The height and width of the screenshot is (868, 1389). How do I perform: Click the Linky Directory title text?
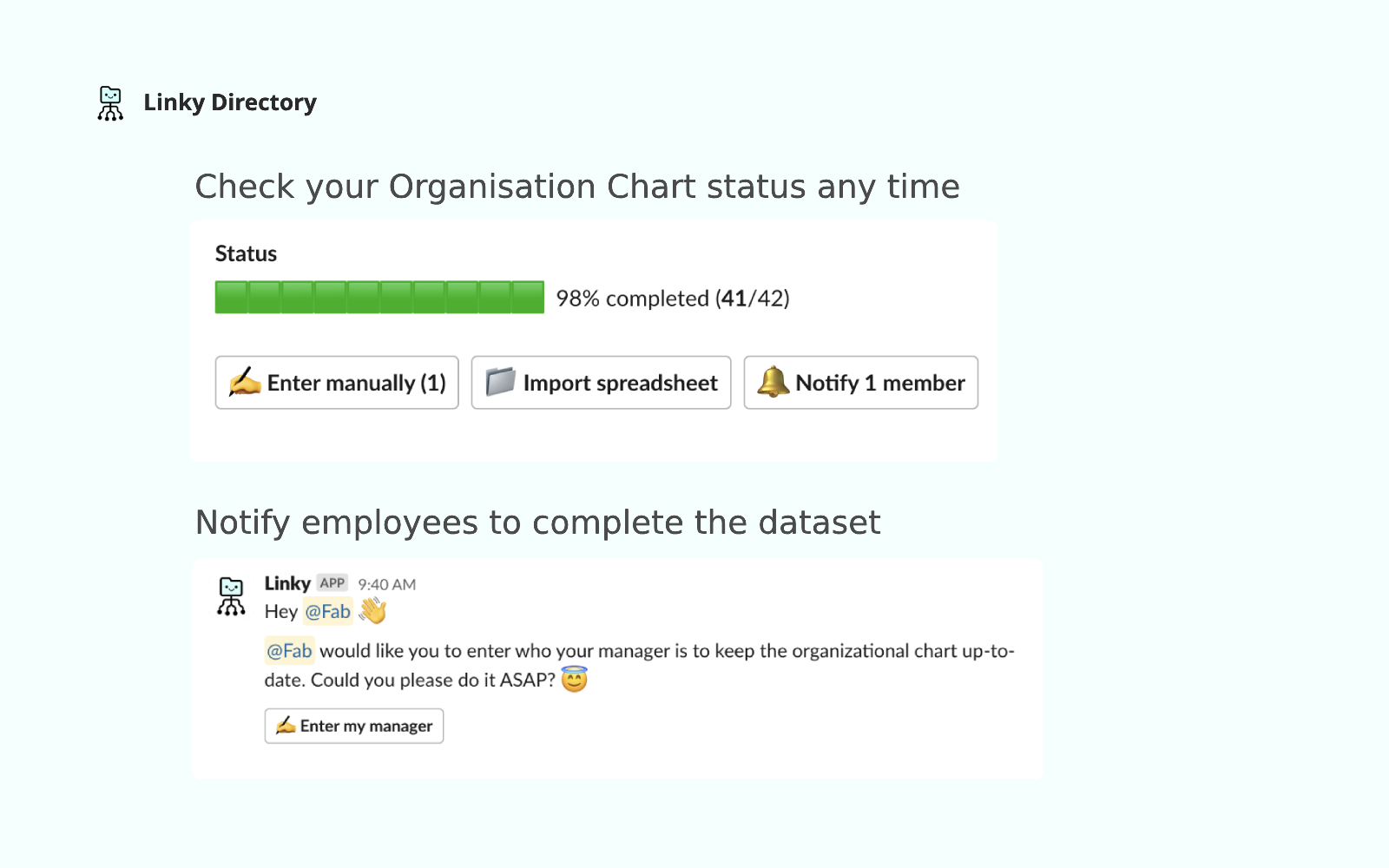[230, 102]
